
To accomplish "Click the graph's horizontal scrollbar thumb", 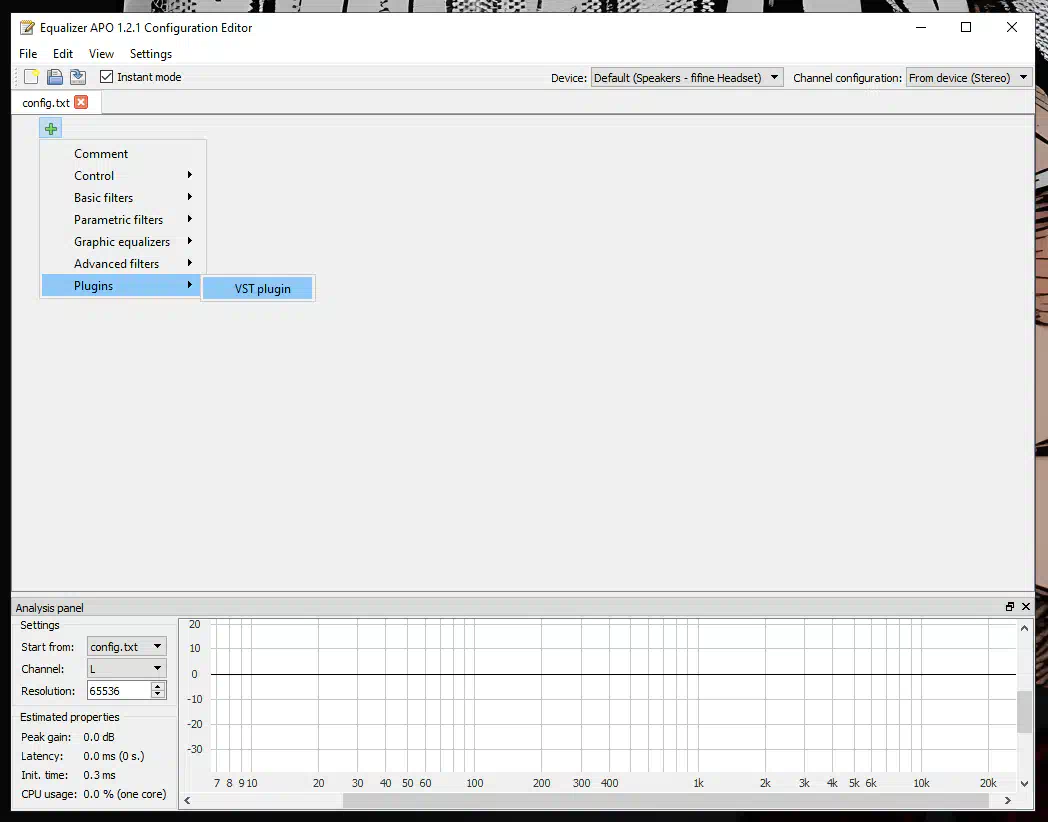I will click(665, 800).
